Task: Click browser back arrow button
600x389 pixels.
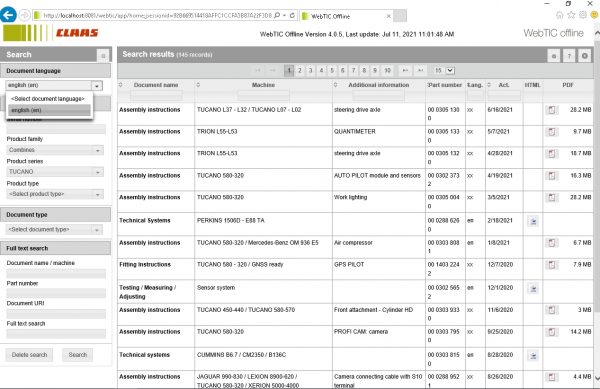Action: [8, 15]
